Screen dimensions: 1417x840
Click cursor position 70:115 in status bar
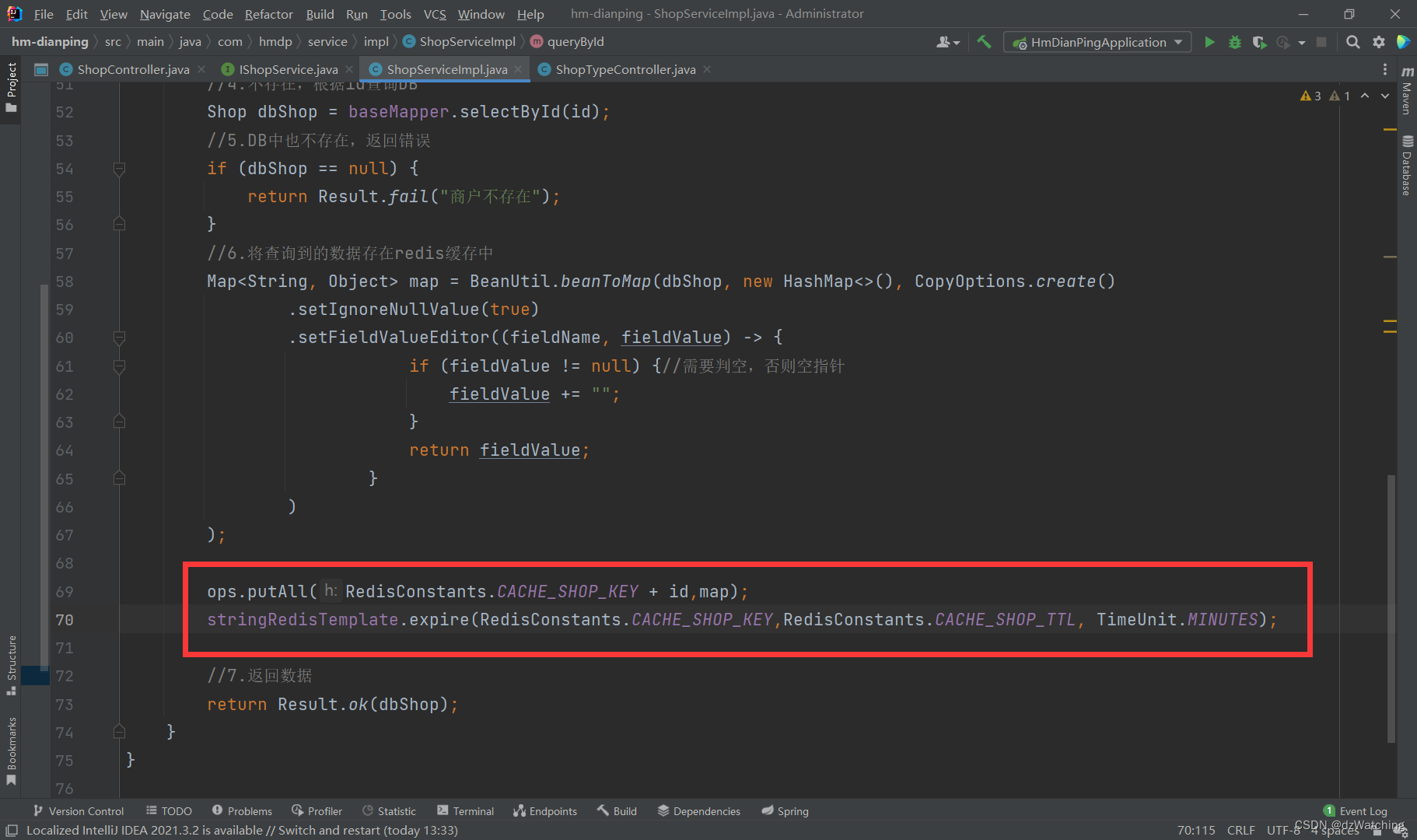pos(1195,830)
